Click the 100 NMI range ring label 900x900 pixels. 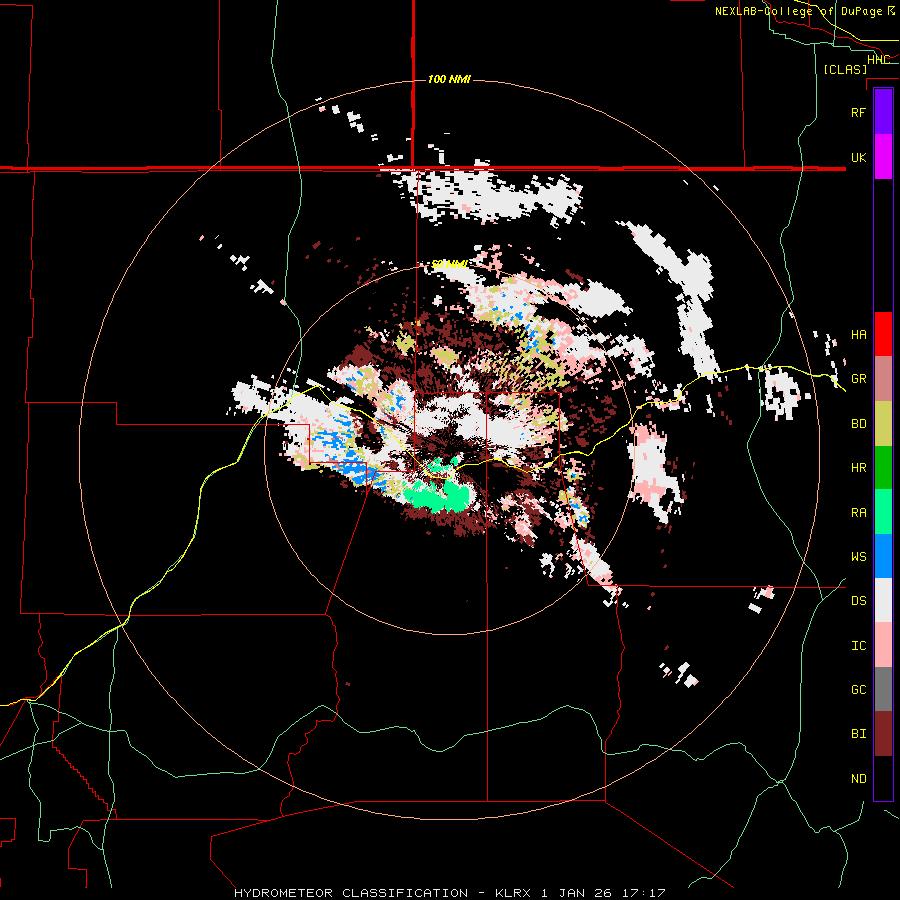click(449, 79)
